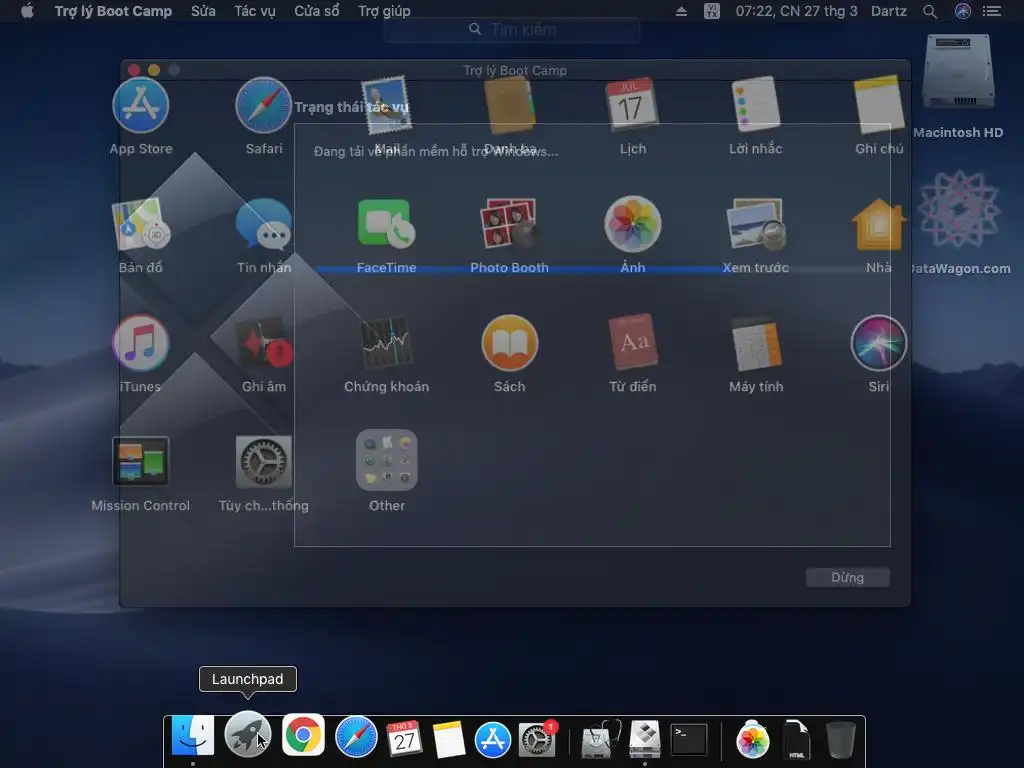Click Siri icon in menu bar
This screenshot has height=768, width=1024.
pyautogui.click(x=963, y=11)
